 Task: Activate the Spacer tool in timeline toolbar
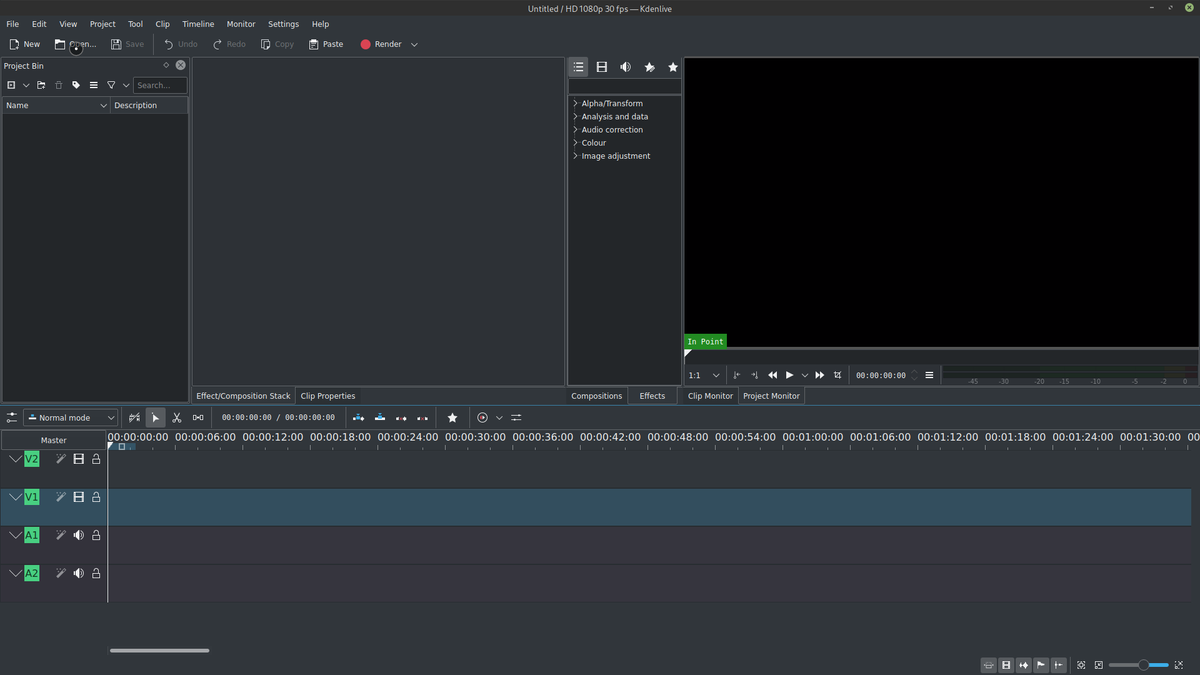pyautogui.click(x=198, y=418)
